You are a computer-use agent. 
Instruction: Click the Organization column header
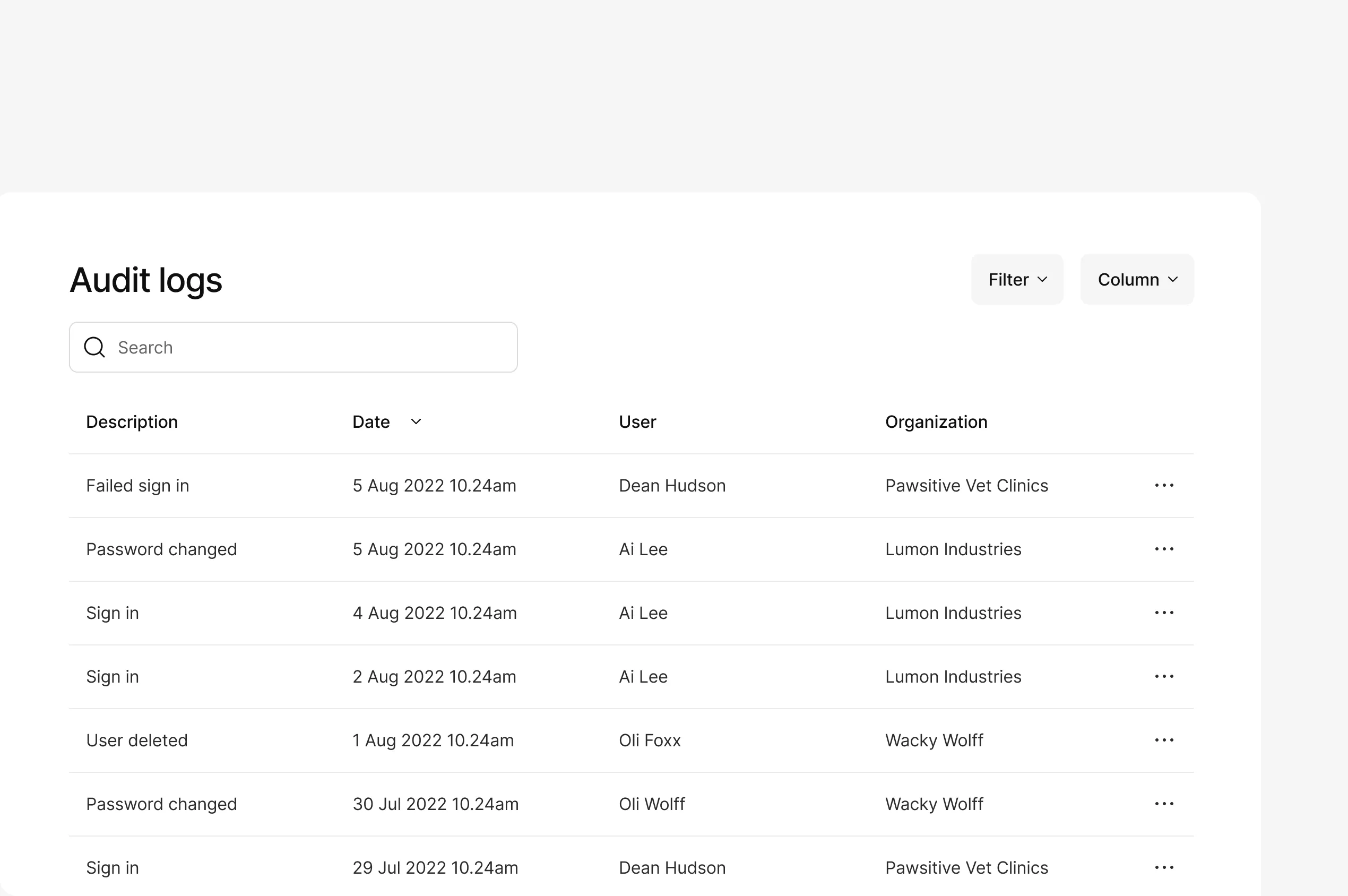pos(936,421)
